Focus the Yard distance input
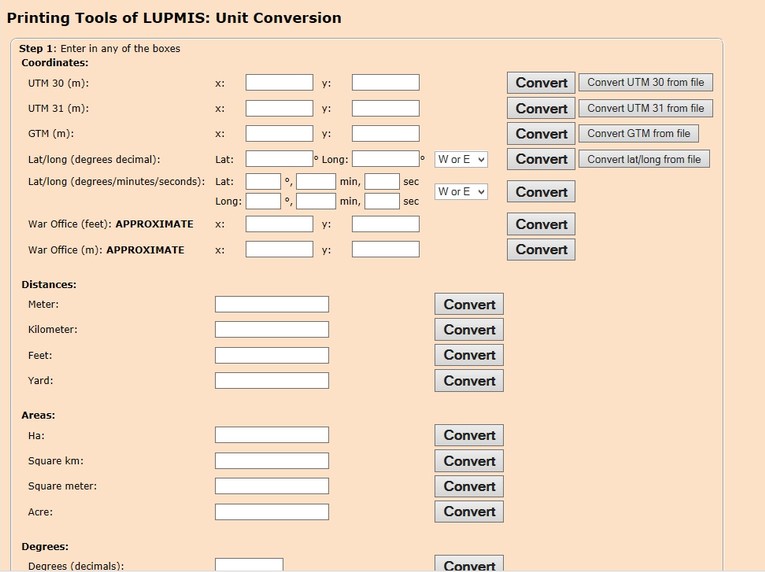Image resolution: width=765 pixels, height=572 pixels. pos(272,381)
